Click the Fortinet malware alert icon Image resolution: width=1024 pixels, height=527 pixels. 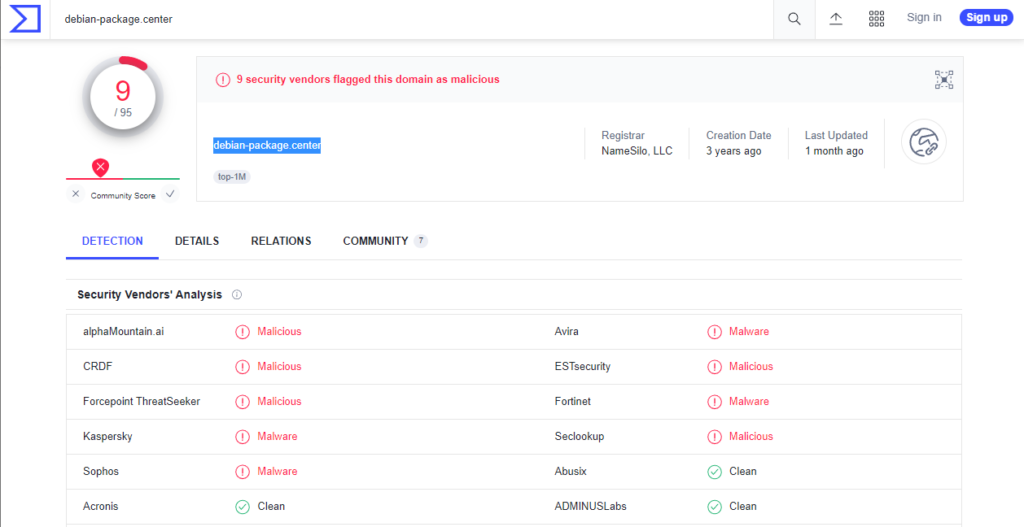coord(714,402)
